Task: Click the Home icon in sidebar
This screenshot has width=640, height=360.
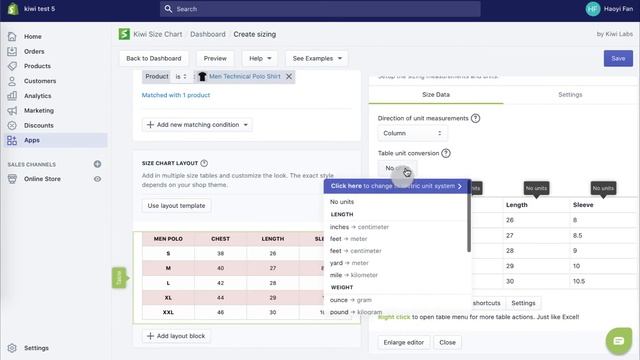Action: [x=12, y=36]
